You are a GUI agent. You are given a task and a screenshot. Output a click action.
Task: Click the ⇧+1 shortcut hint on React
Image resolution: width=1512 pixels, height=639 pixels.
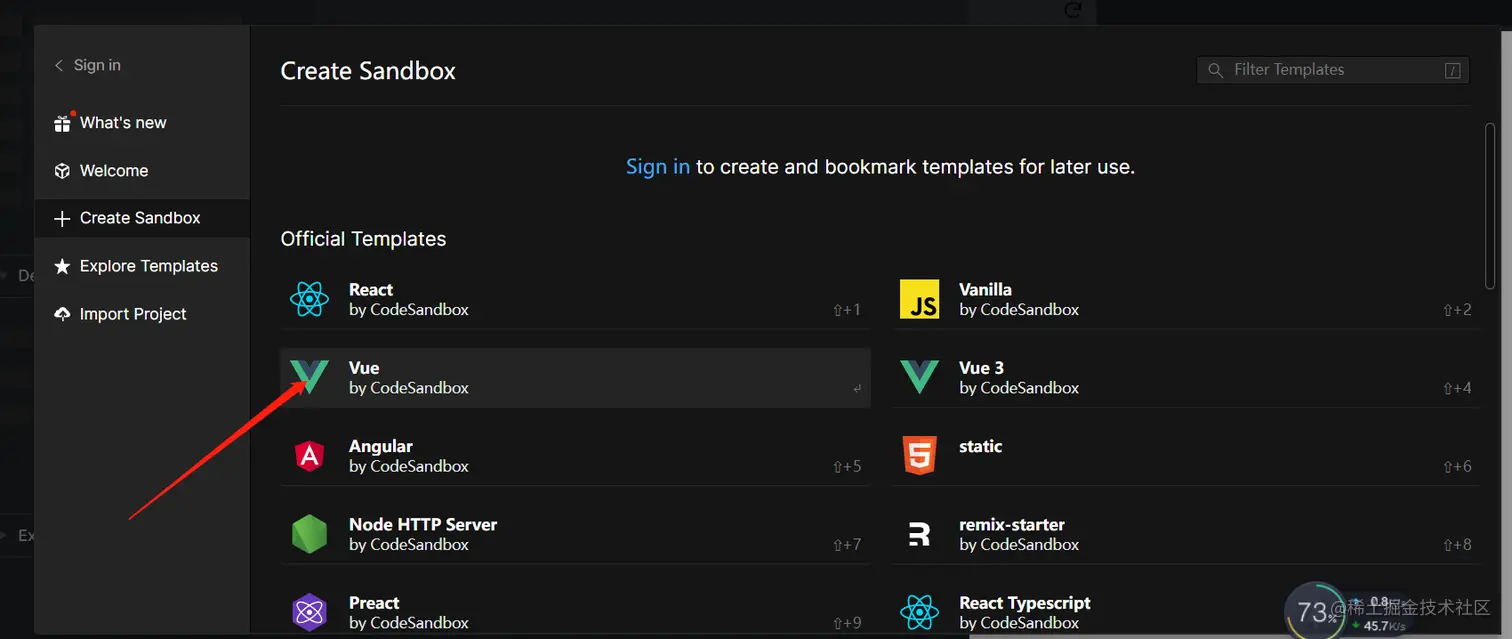click(846, 310)
